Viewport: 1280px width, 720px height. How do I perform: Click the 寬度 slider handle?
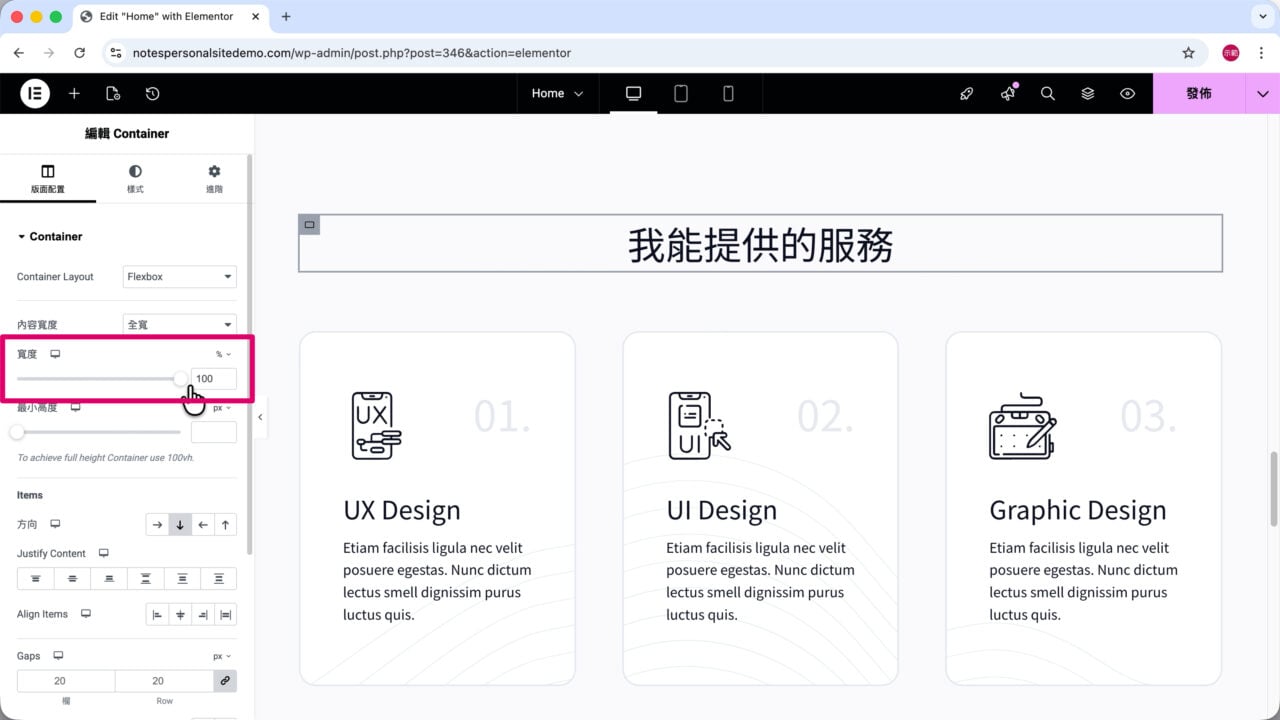click(180, 378)
